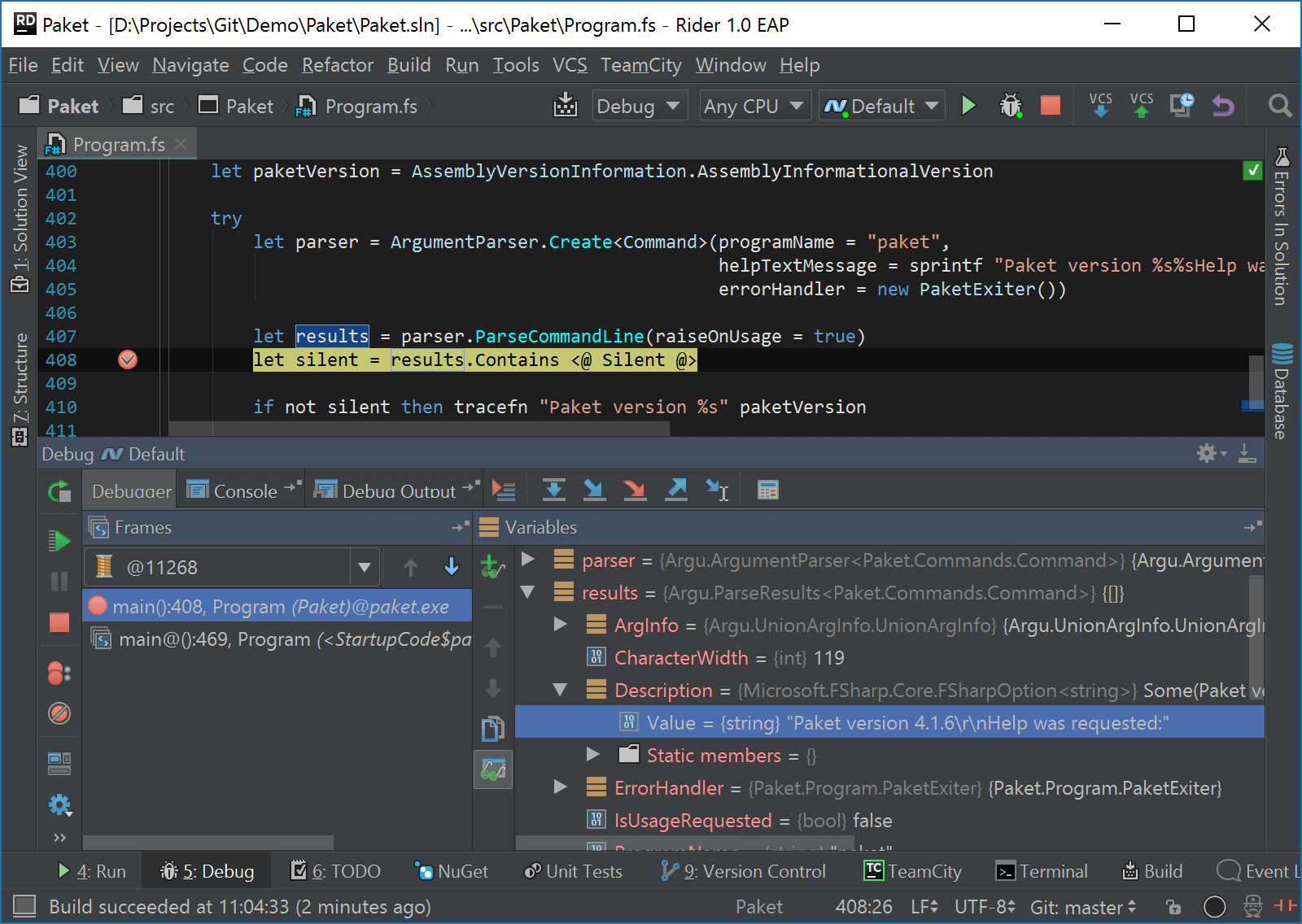Open Search Everywhere magnifier
The image size is (1302, 924).
coord(1279,106)
